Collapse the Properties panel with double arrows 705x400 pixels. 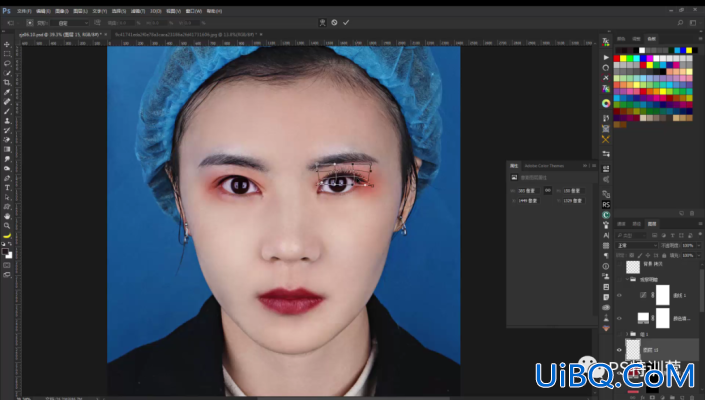coord(585,166)
